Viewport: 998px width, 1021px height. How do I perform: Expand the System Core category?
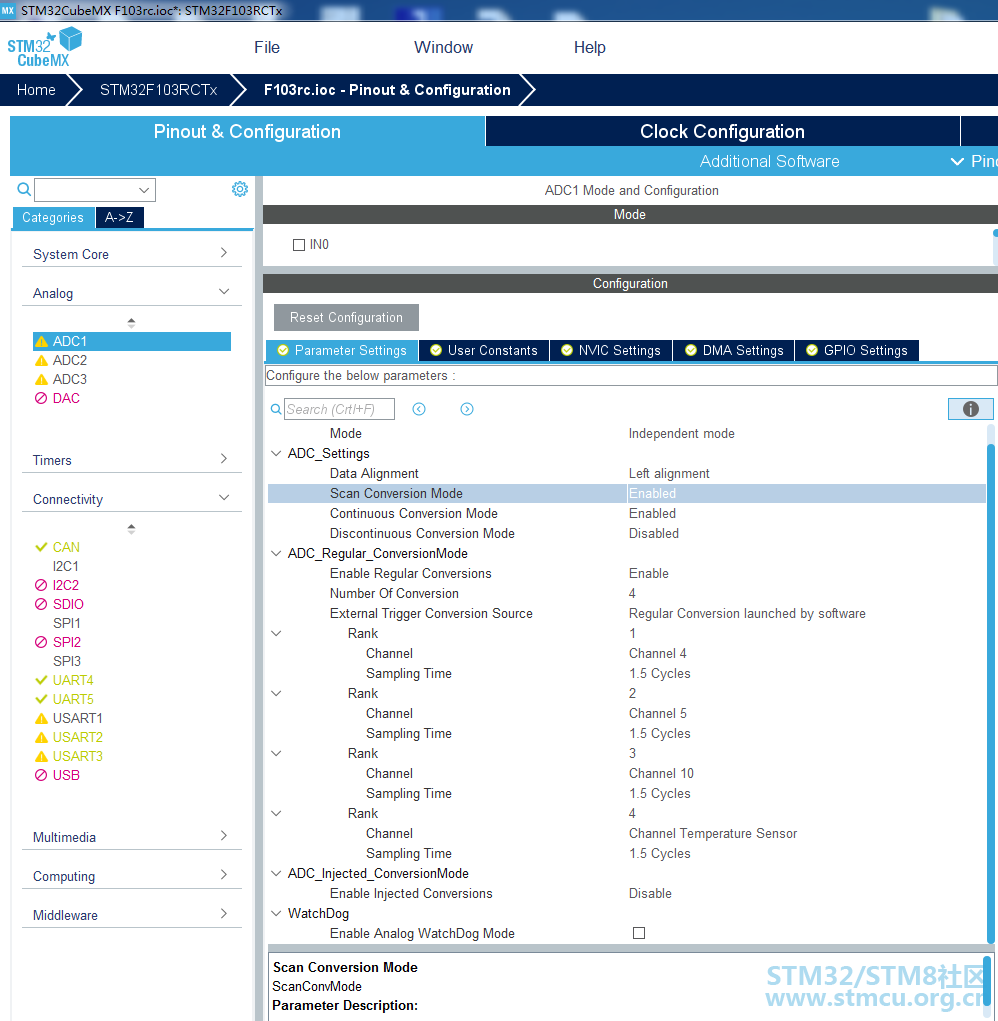pyautogui.click(x=224, y=253)
